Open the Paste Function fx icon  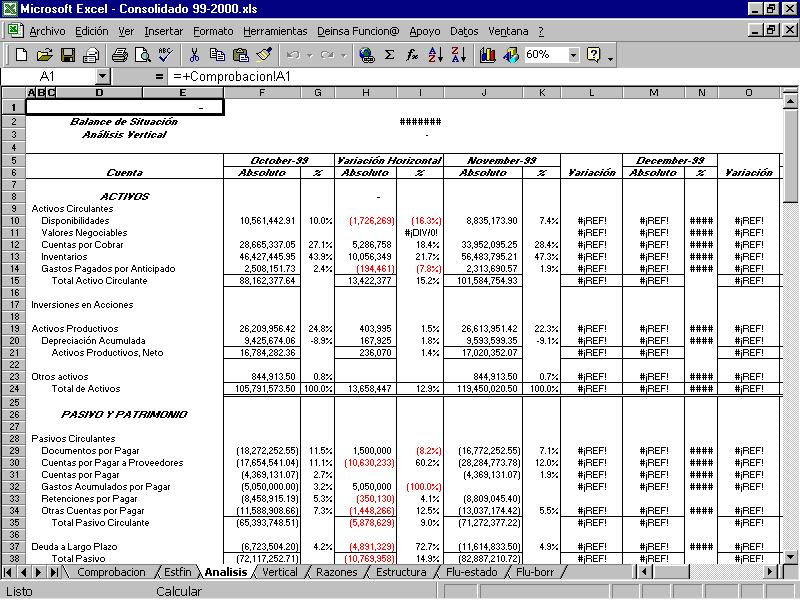pyautogui.click(x=412, y=55)
